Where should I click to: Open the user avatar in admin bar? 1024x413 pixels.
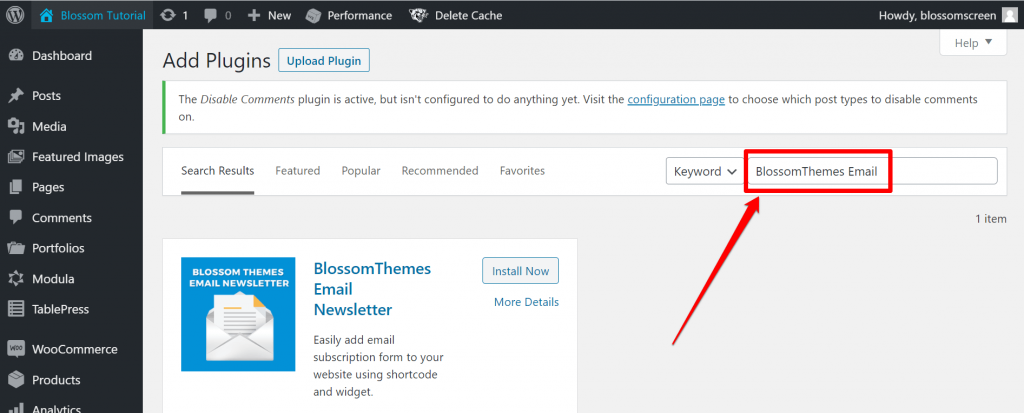(x=1010, y=15)
